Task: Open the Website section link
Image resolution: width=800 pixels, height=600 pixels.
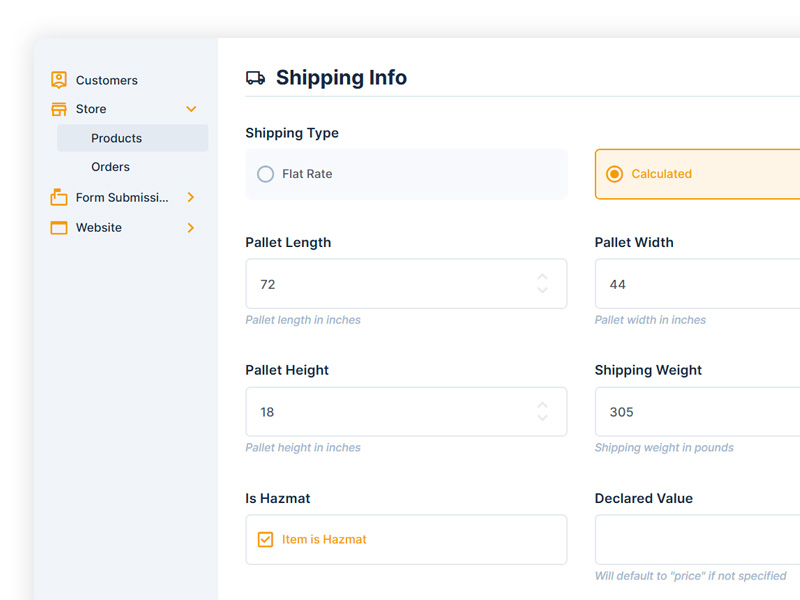Action: [99, 228]
